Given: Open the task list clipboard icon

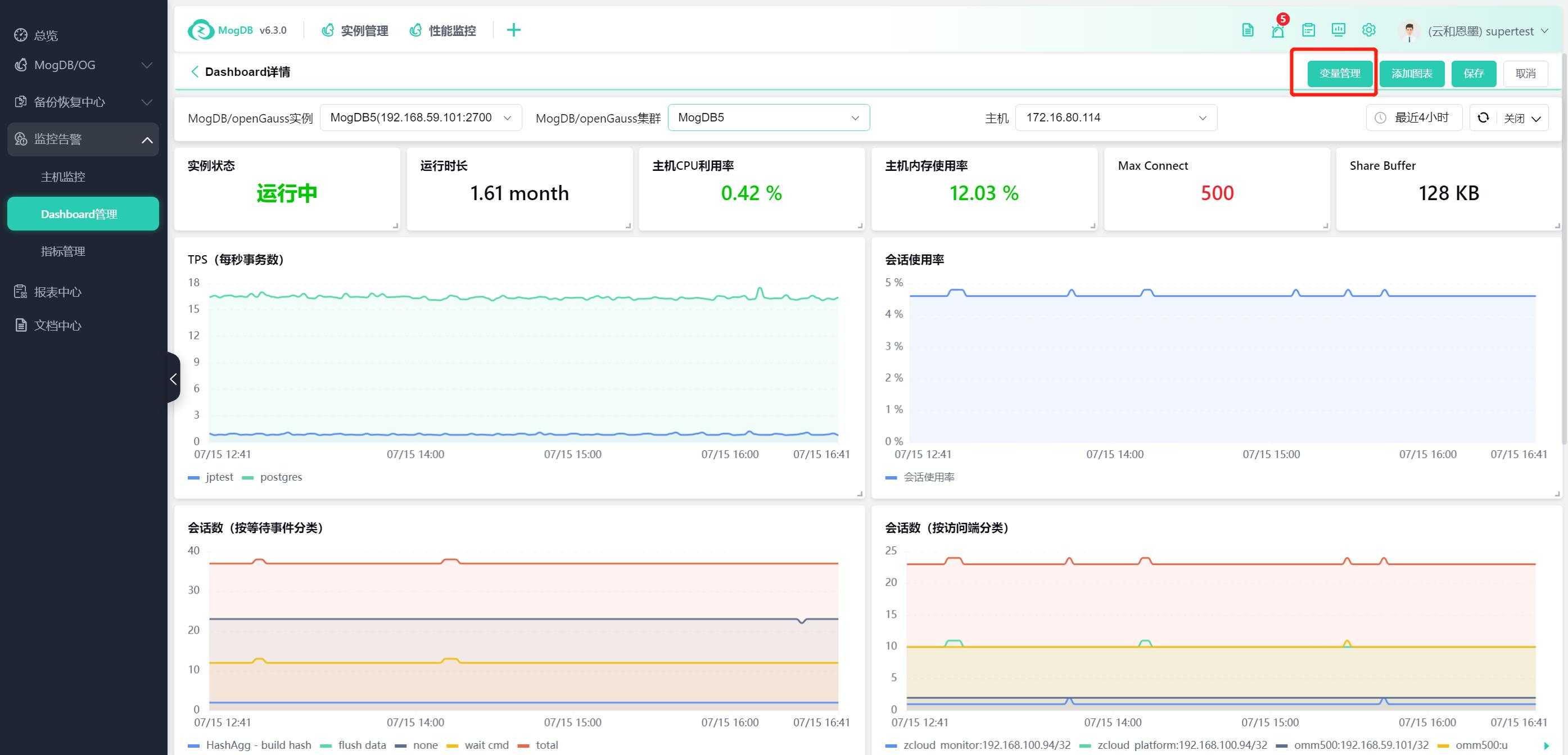Looking at the screenshot, I should [1308, 30].
